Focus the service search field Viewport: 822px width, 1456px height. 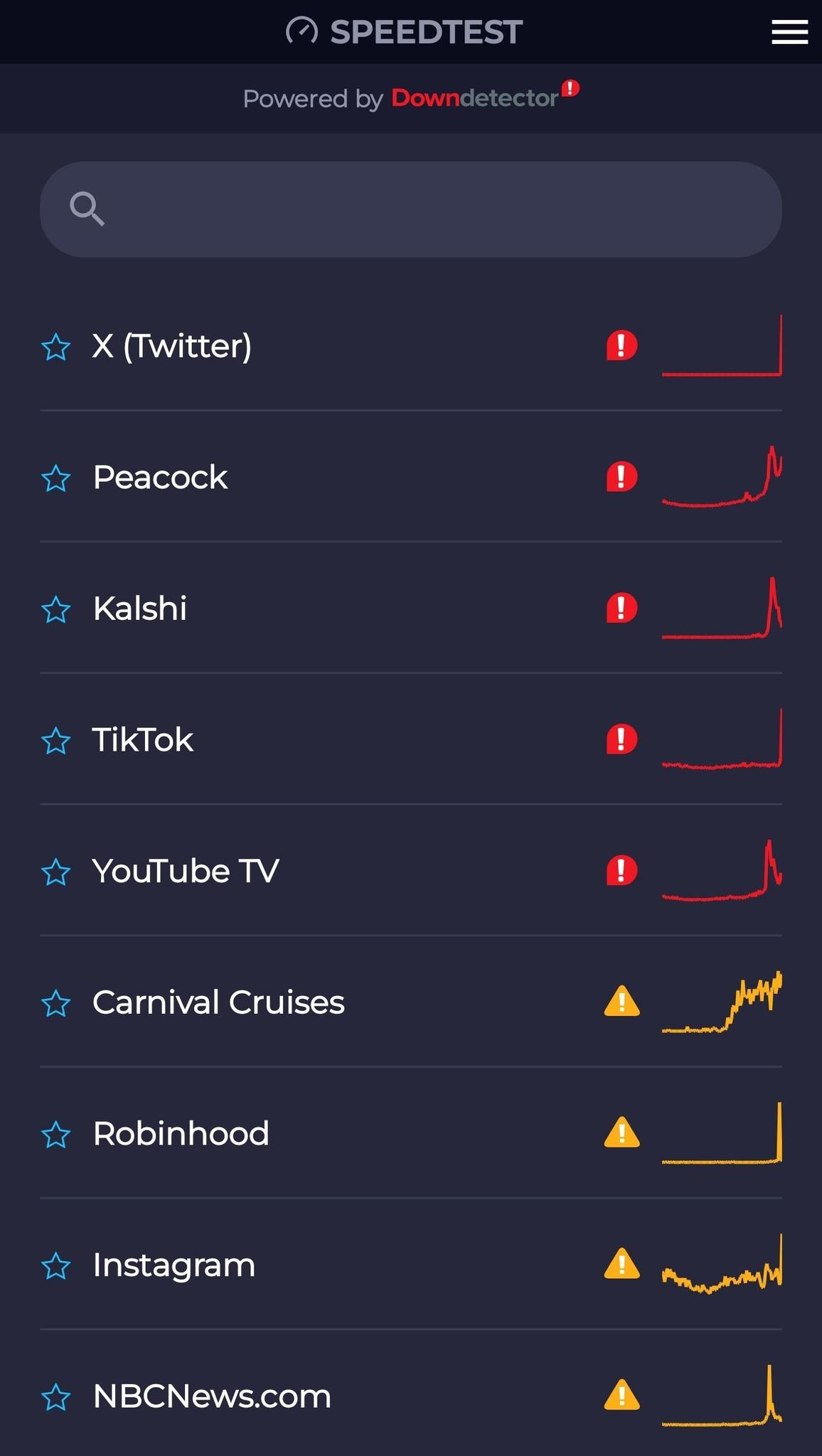(411, 209)
